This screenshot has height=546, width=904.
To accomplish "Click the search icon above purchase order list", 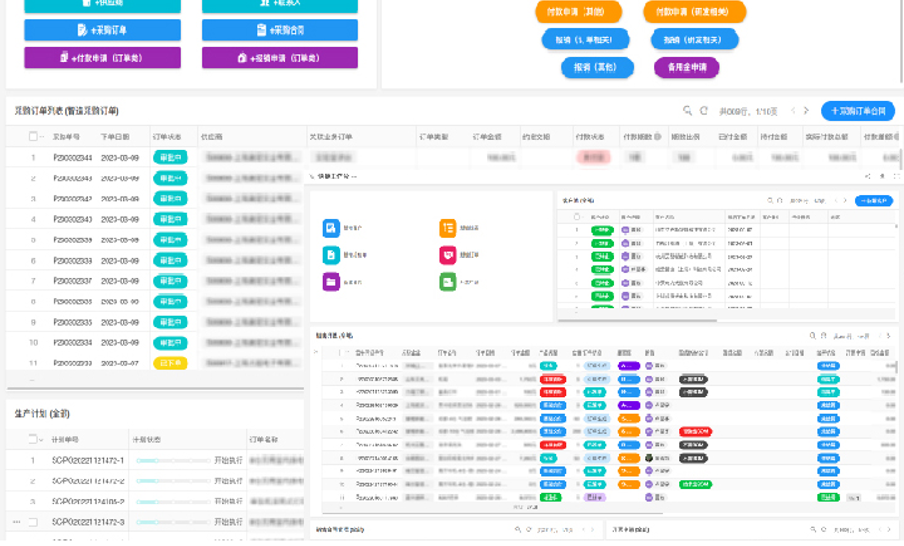I will pyautogui.click(x=687, y=111).
